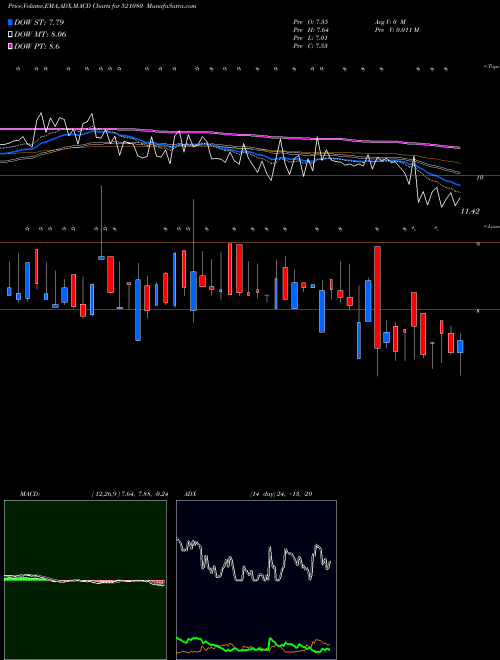Image resolution: width=500 pixels, height=660 pixels.
Task: Click the blue DOW ST legend swatch
Action: (11, 22)
